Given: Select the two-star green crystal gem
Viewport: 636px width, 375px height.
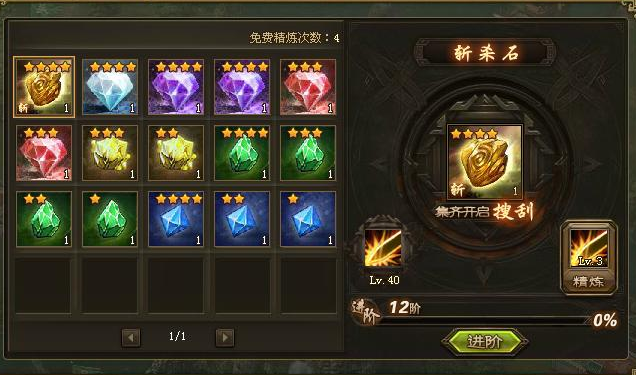Looking at the screenshot, I should (x=44, y=219).
